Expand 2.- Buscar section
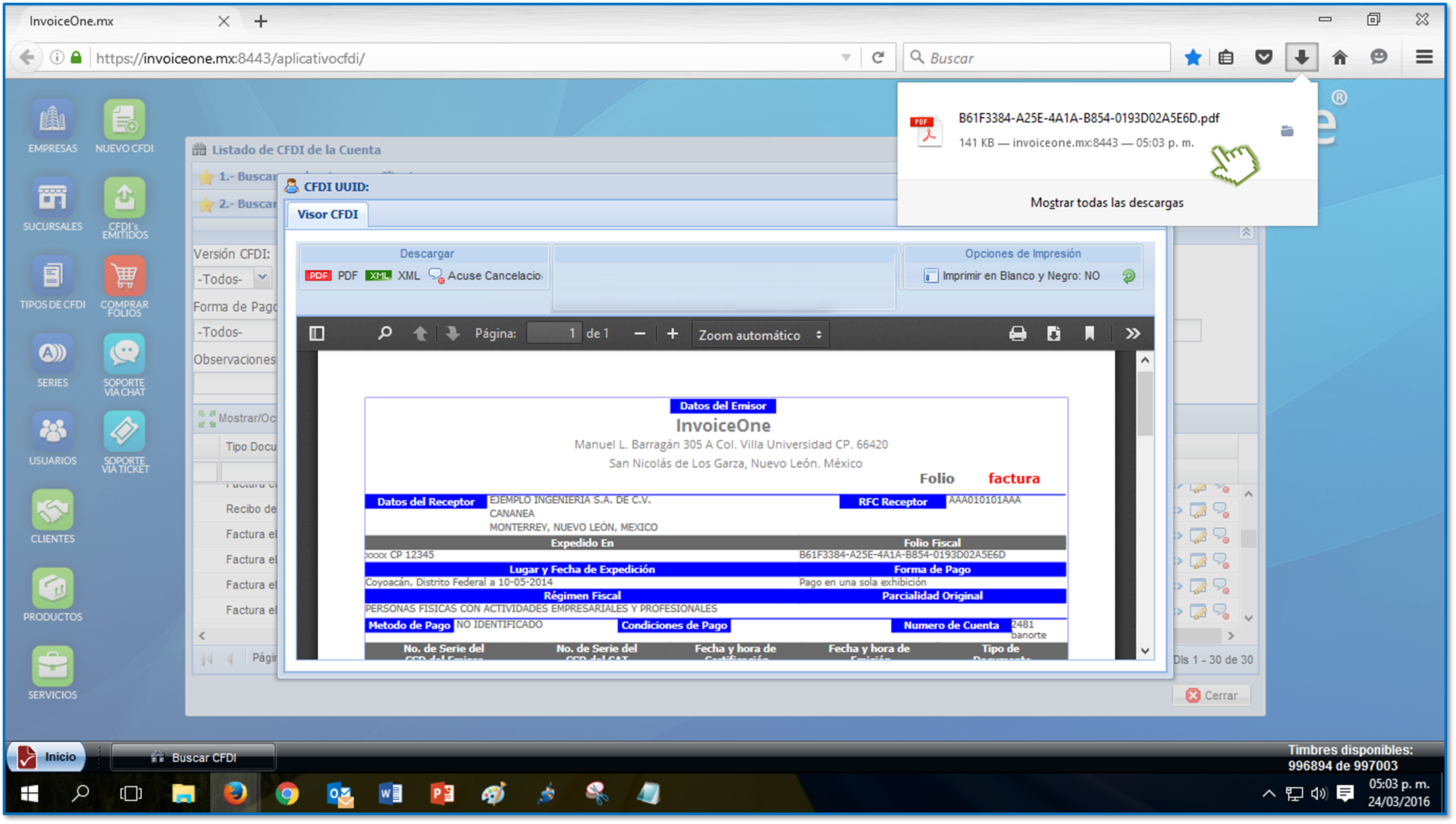Image resolution: width=1456 pixels, height=824 pixels. [237, 204]
